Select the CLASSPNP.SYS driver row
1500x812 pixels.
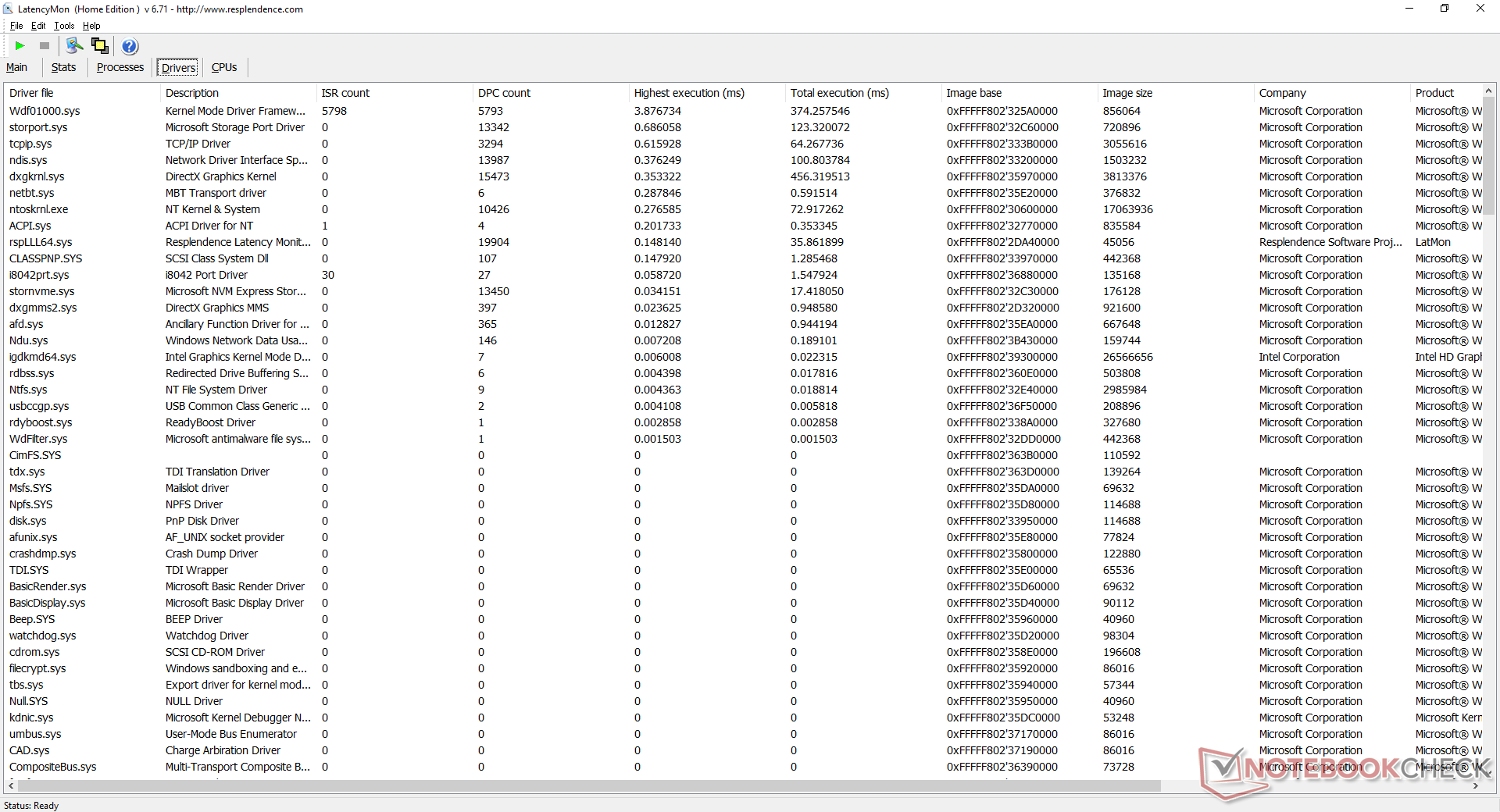pyautogui.click(x=742, y=258)
